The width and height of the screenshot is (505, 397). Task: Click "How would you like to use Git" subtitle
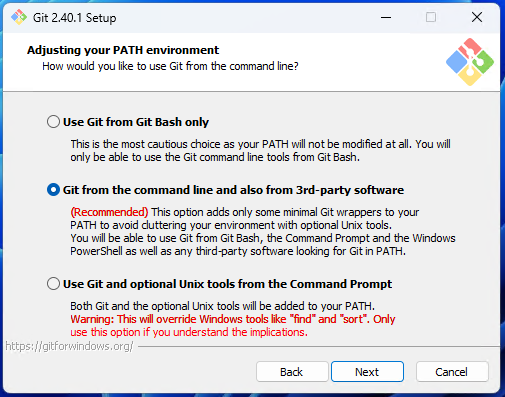[x=170, y=66]
